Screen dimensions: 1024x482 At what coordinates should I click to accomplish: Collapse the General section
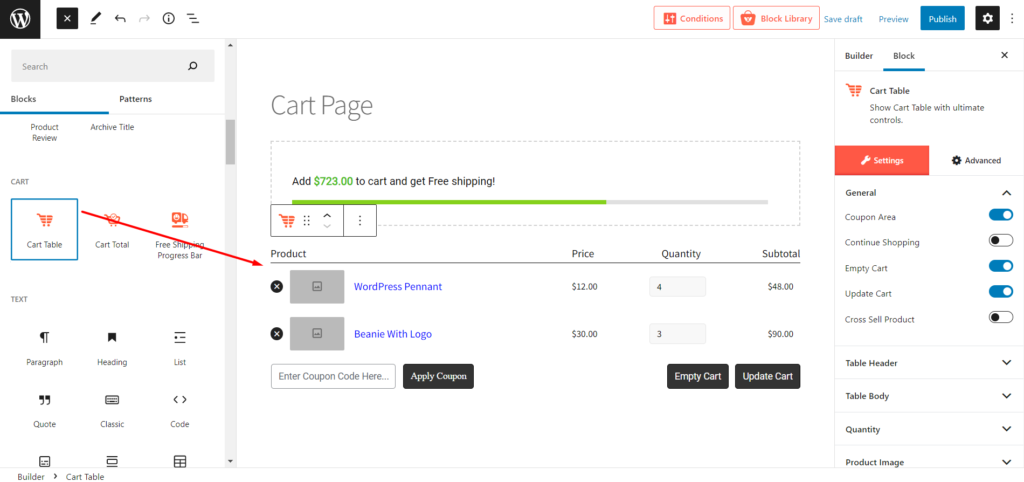click(929, 193)
